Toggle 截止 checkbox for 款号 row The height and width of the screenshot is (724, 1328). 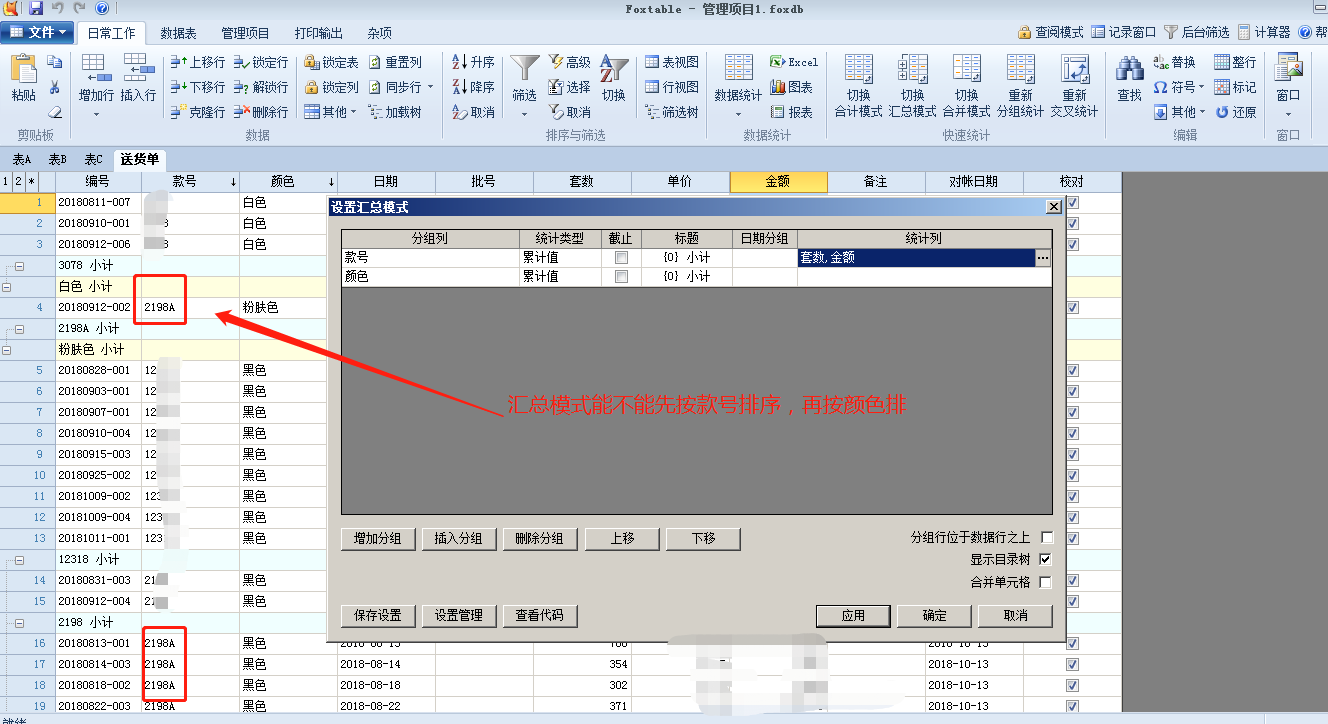[621, 258]
